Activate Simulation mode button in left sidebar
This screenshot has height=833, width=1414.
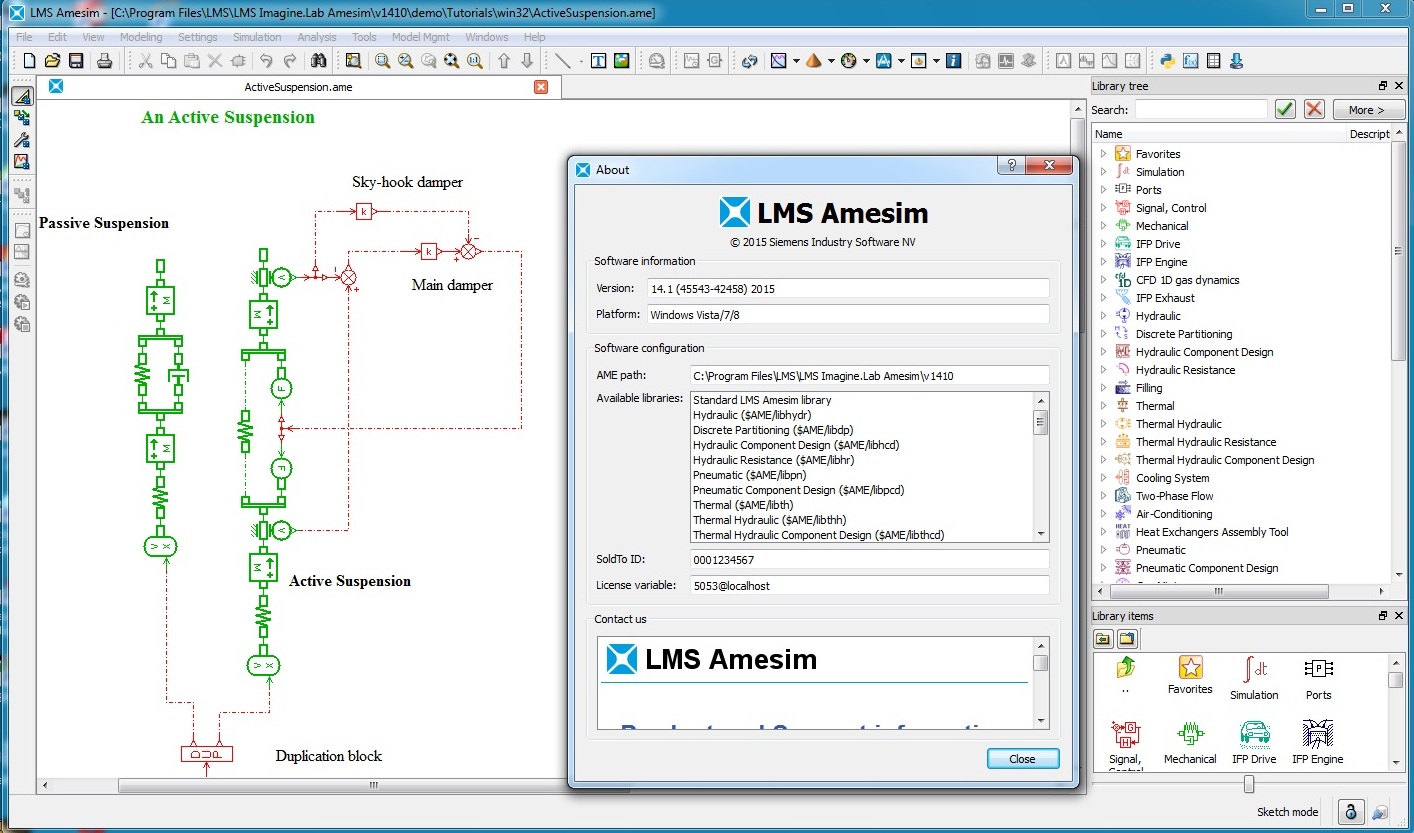[22, 161]
